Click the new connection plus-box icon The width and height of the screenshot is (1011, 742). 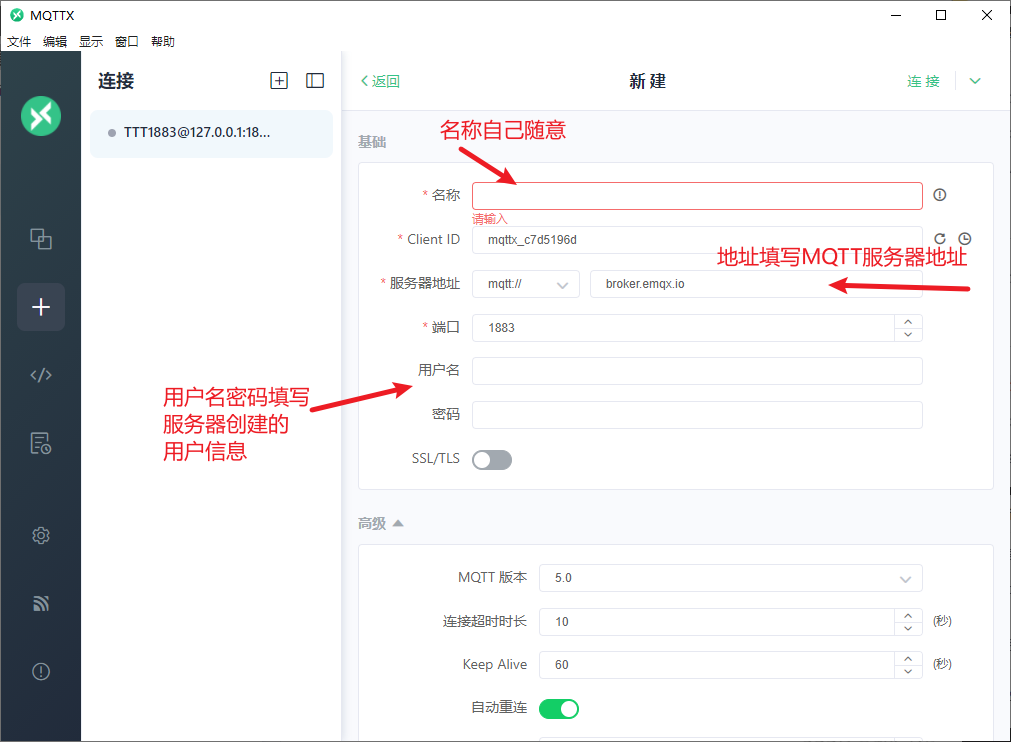coord(279,81)
